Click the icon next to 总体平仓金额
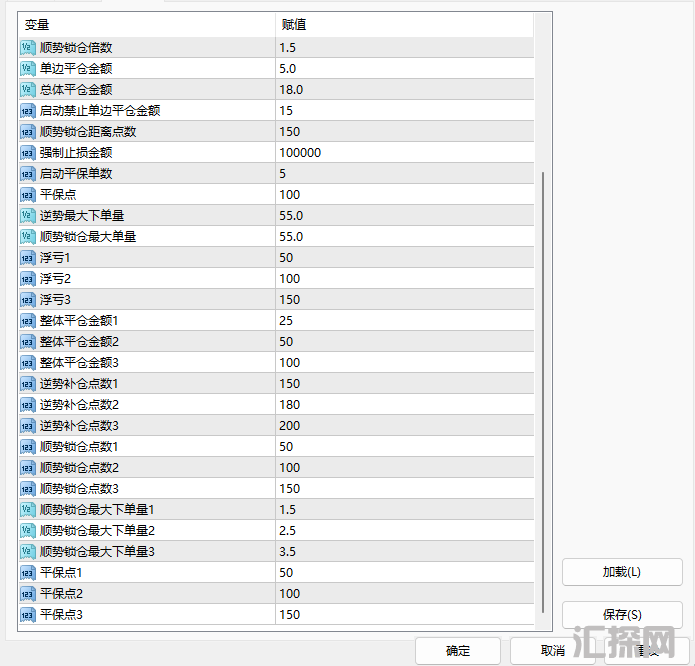This screenshot has height=666, width=695. pyautogui.click(x=27, y=90)
